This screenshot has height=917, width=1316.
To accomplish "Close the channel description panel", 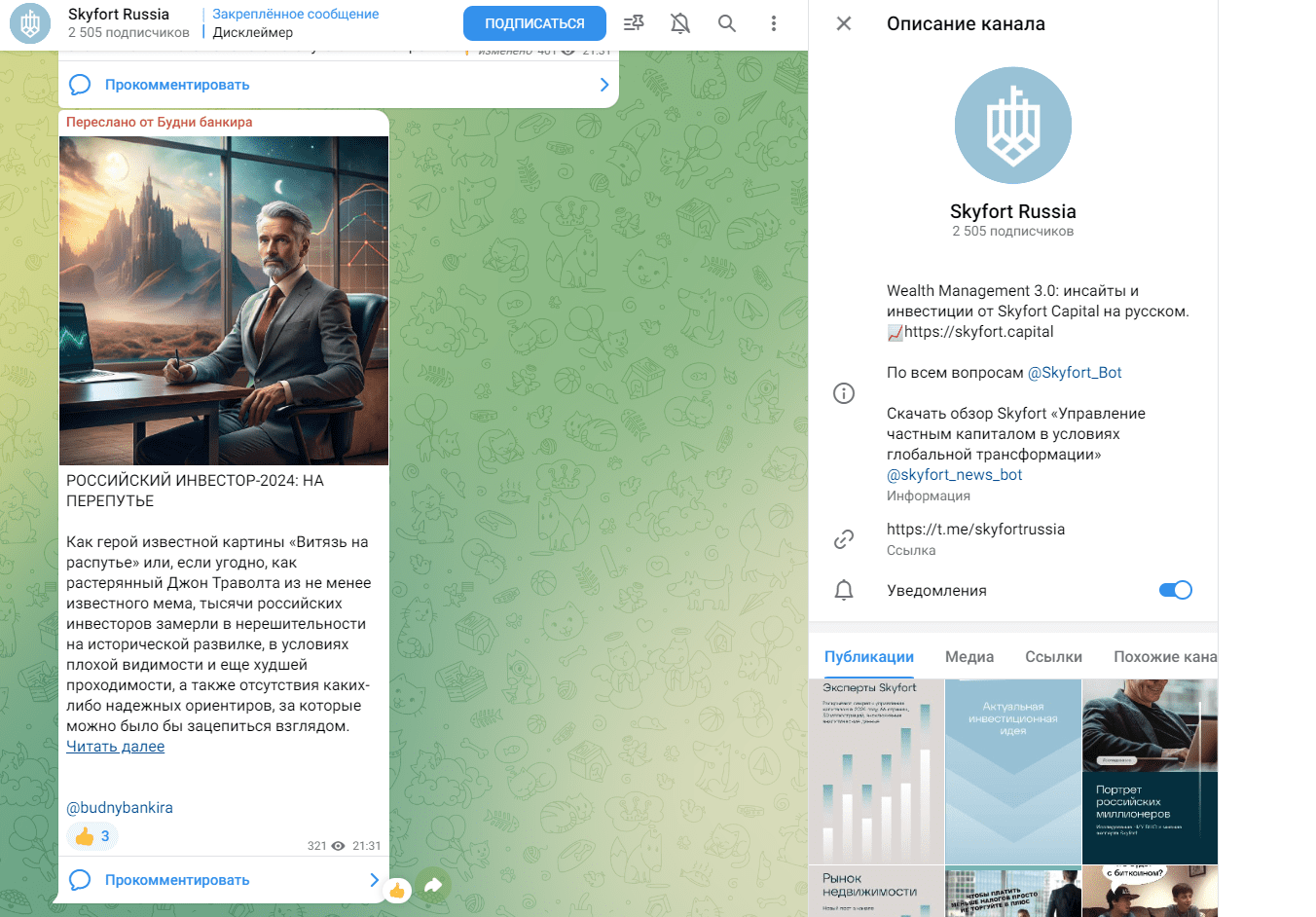I will (844, 23).
